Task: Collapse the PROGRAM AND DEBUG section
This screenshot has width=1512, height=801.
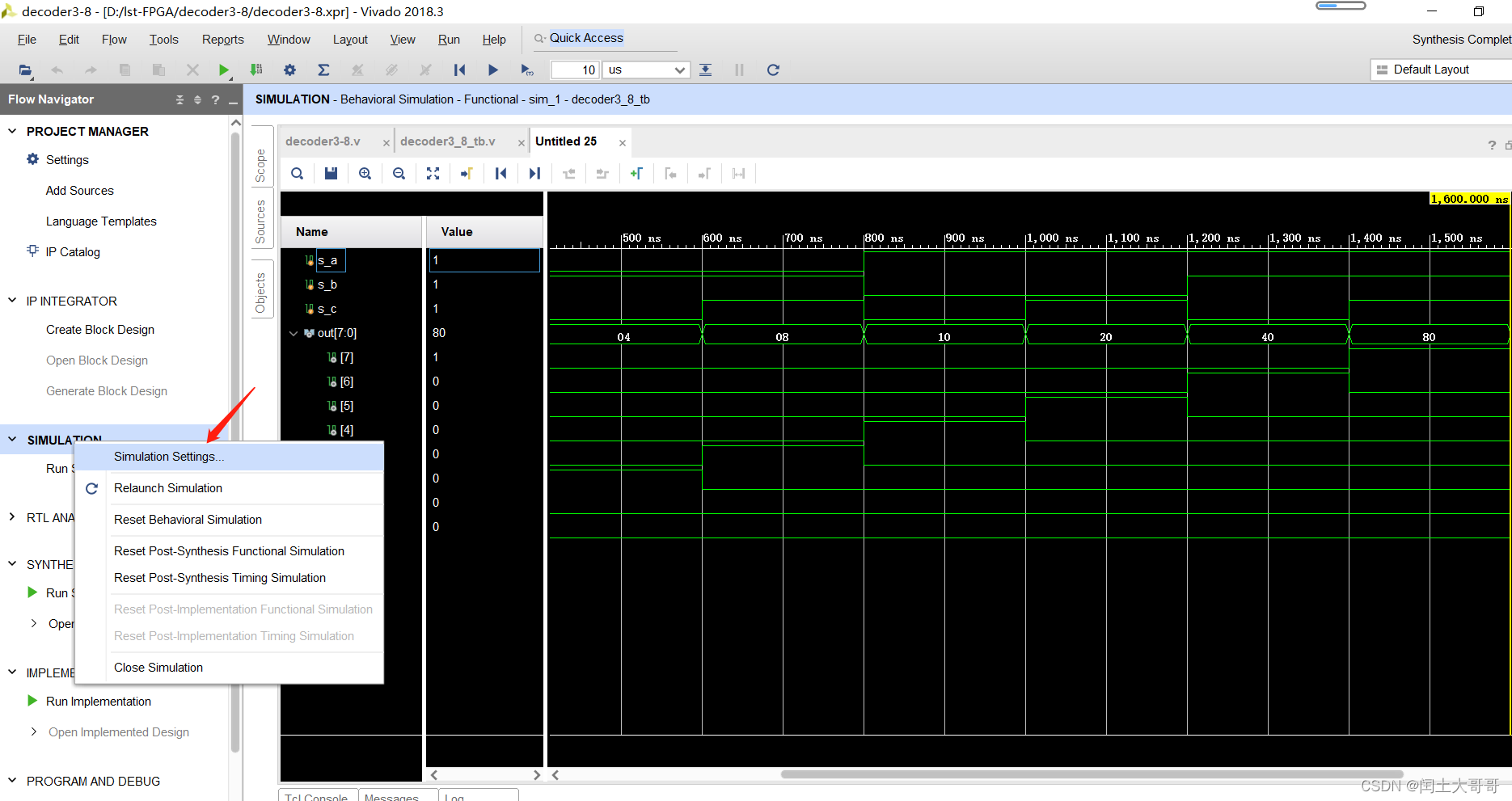Action: 12,781
